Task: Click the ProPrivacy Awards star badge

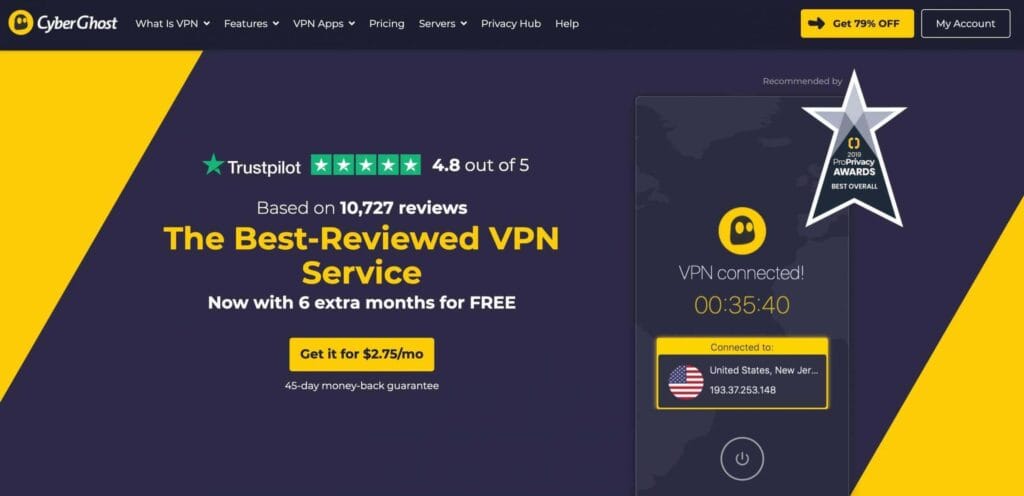Action: [854, 150]
